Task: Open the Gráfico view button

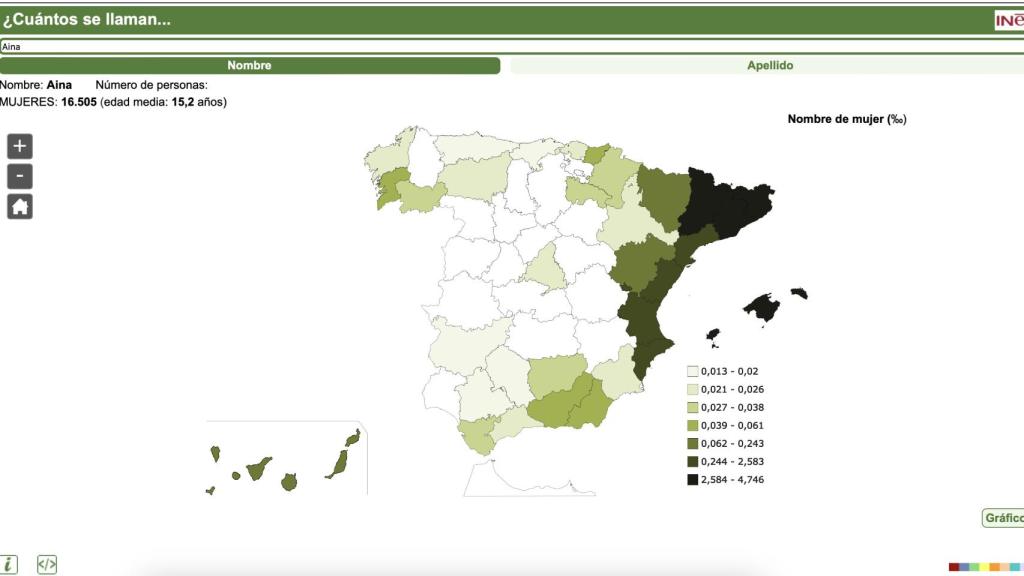Action: [x=1003, y=518]
